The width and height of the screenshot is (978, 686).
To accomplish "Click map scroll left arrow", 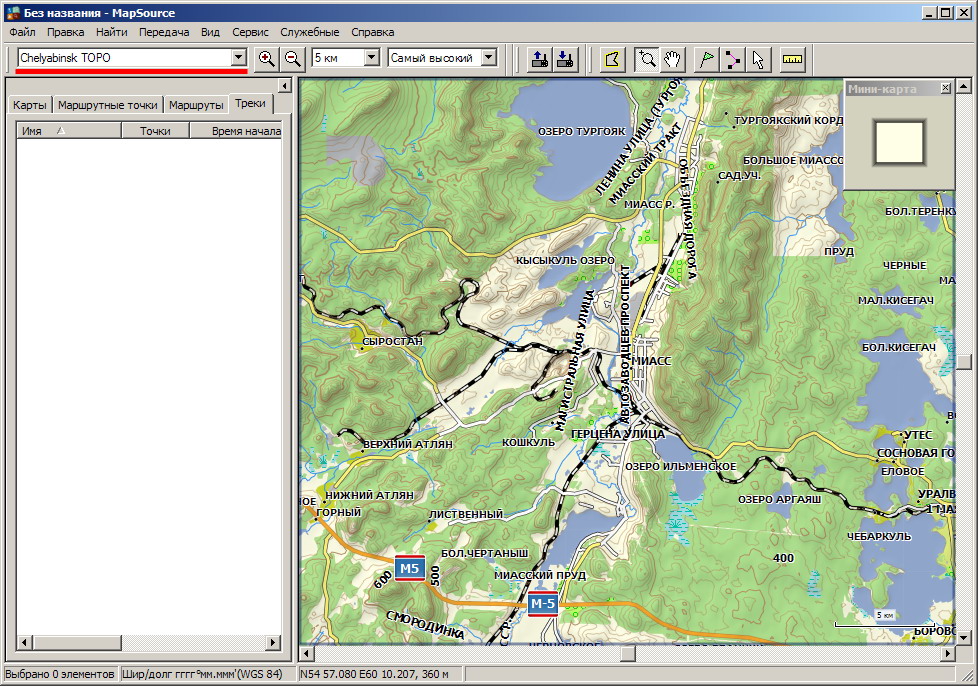I will point(306,654).
